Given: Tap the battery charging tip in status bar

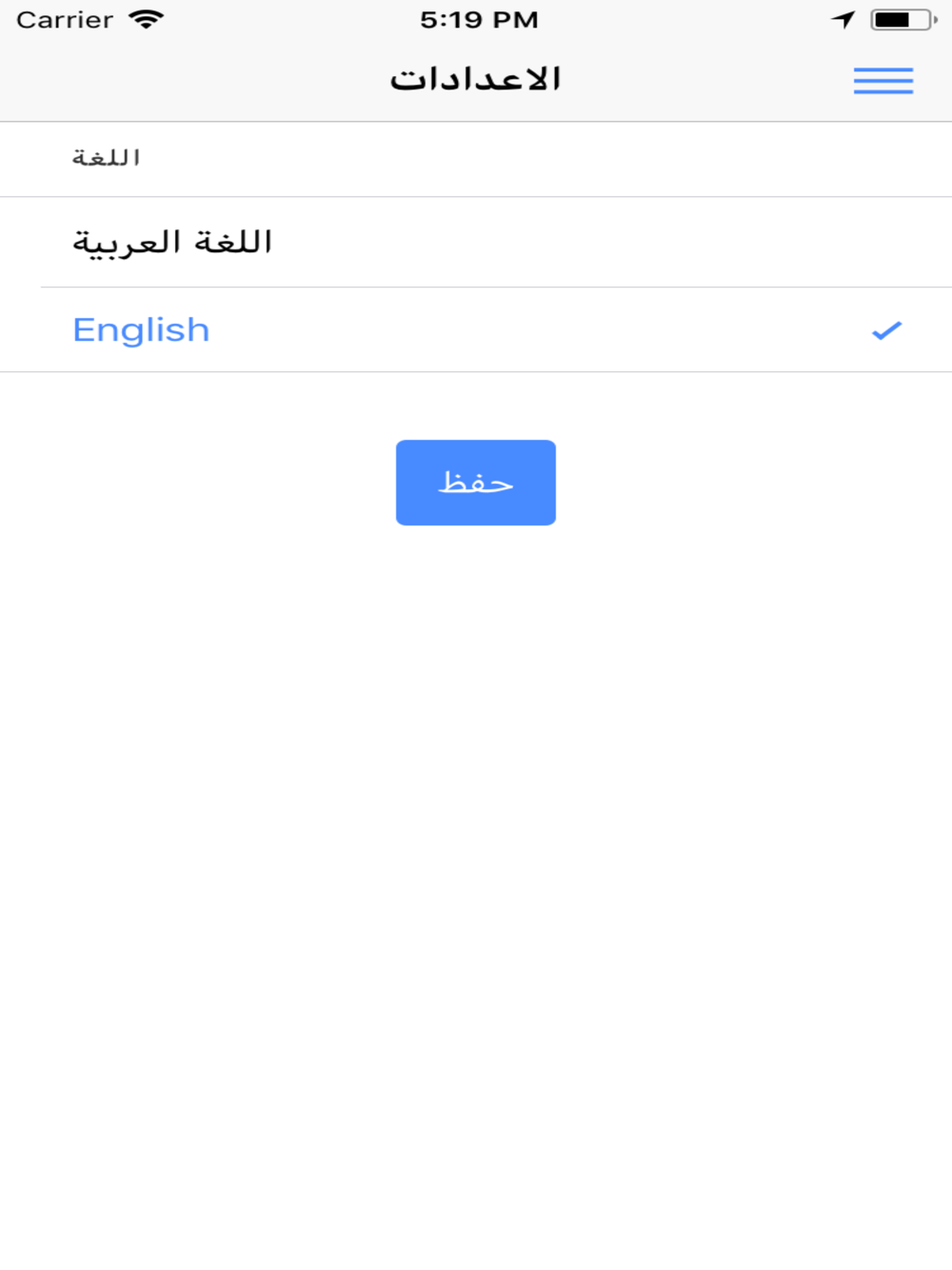Looking at the screenshot, I should point(935,19).
